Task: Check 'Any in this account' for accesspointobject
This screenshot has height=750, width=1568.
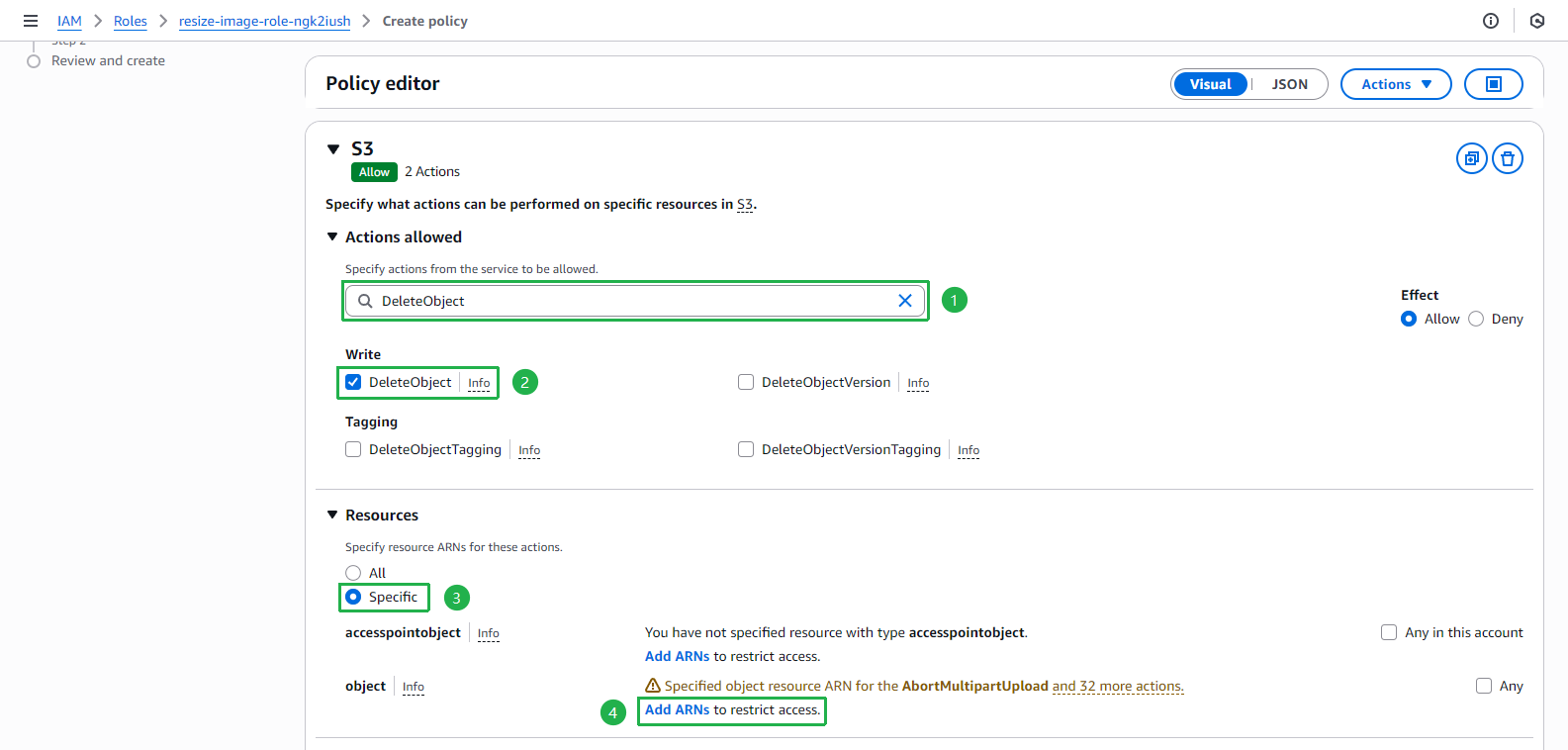Action: [x=1389, y=632]
